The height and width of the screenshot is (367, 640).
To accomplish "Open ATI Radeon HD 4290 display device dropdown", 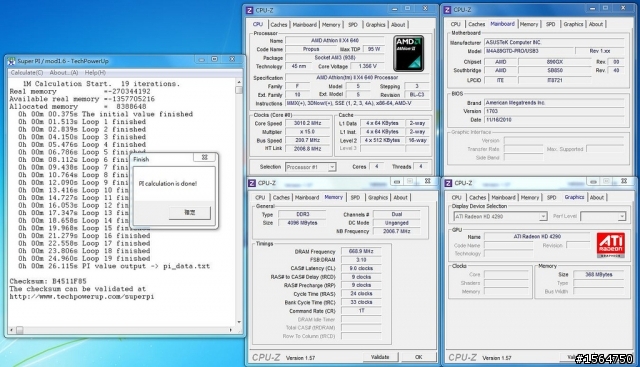I will coord(542,216).
